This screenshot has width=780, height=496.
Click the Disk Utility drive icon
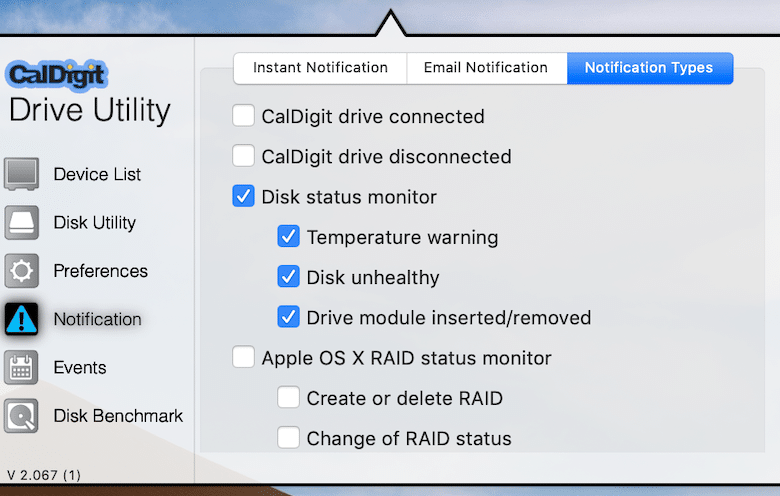coord(21,222)
